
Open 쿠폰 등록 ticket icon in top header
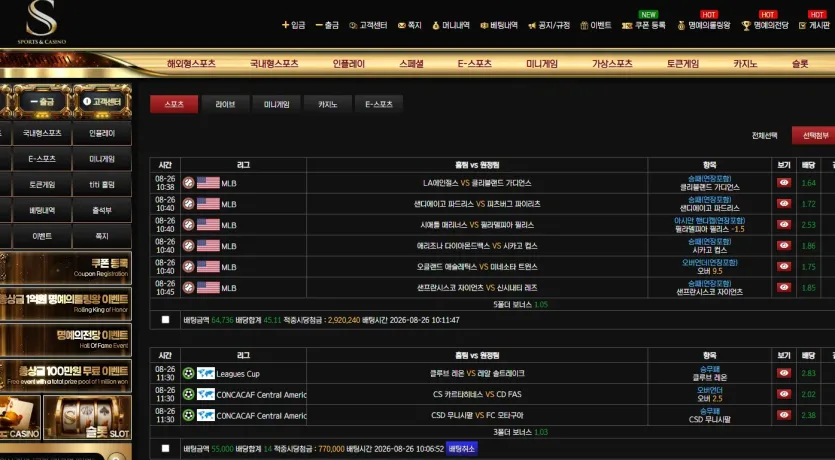[627, 26]
